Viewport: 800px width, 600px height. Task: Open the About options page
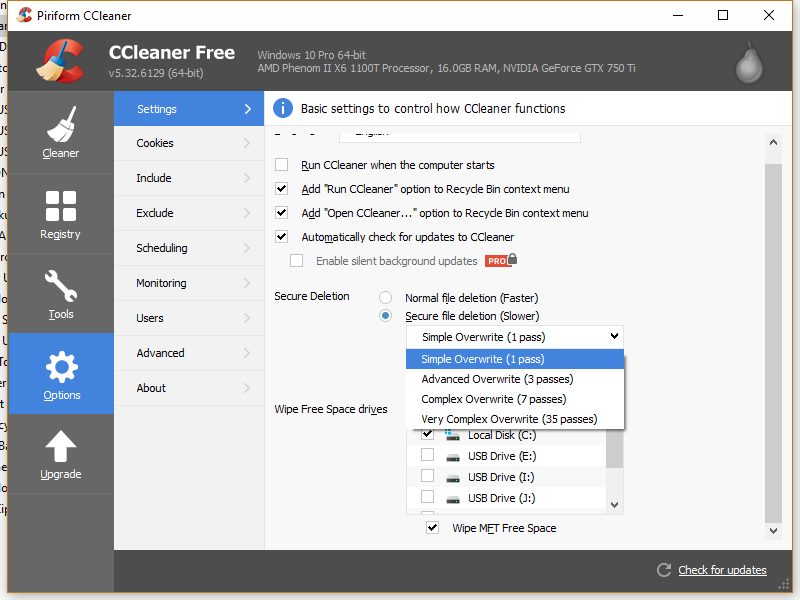pyautogui.click(x=189, y=388)
